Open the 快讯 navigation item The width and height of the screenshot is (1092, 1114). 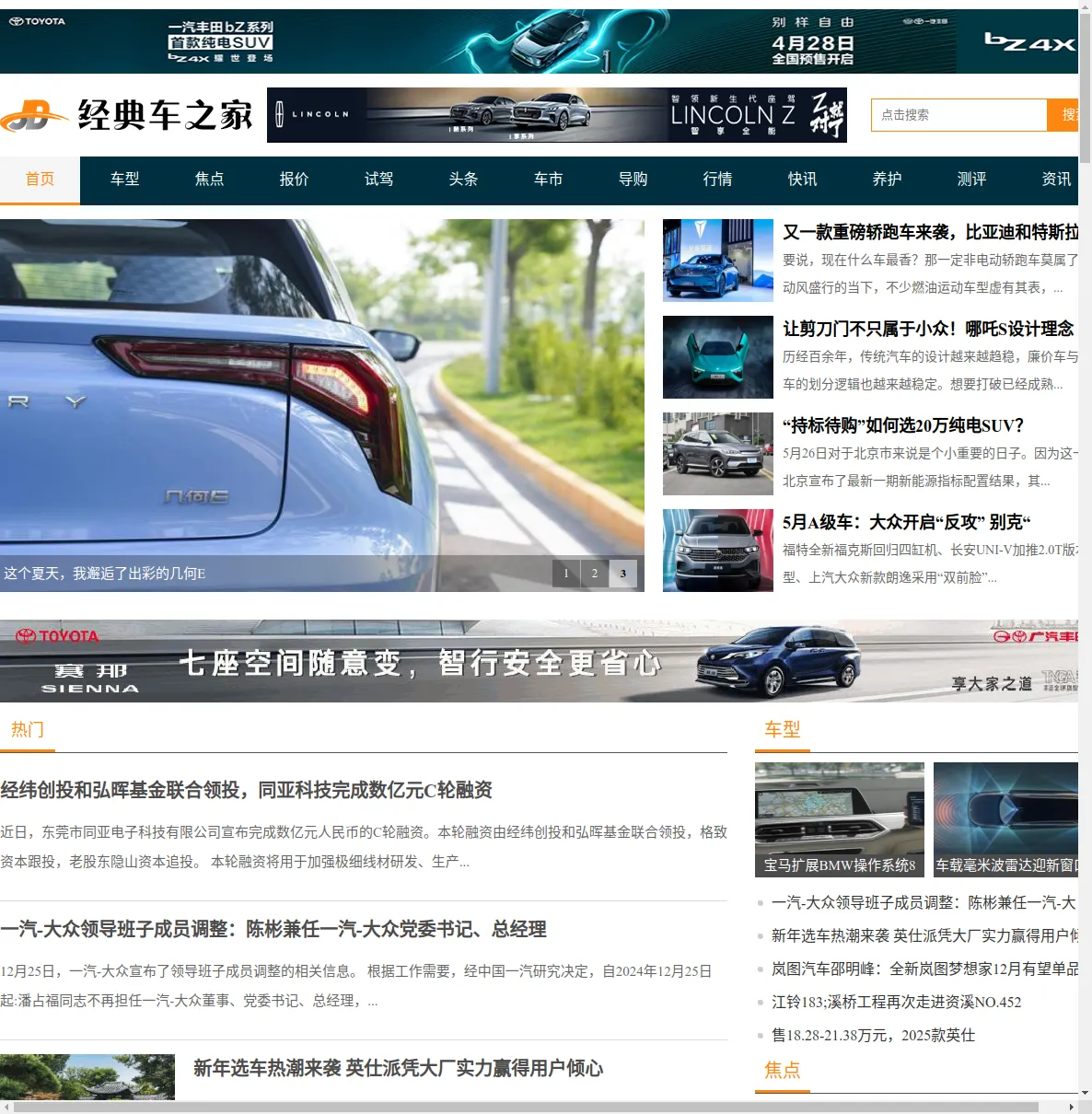click(x=803, y=180)
